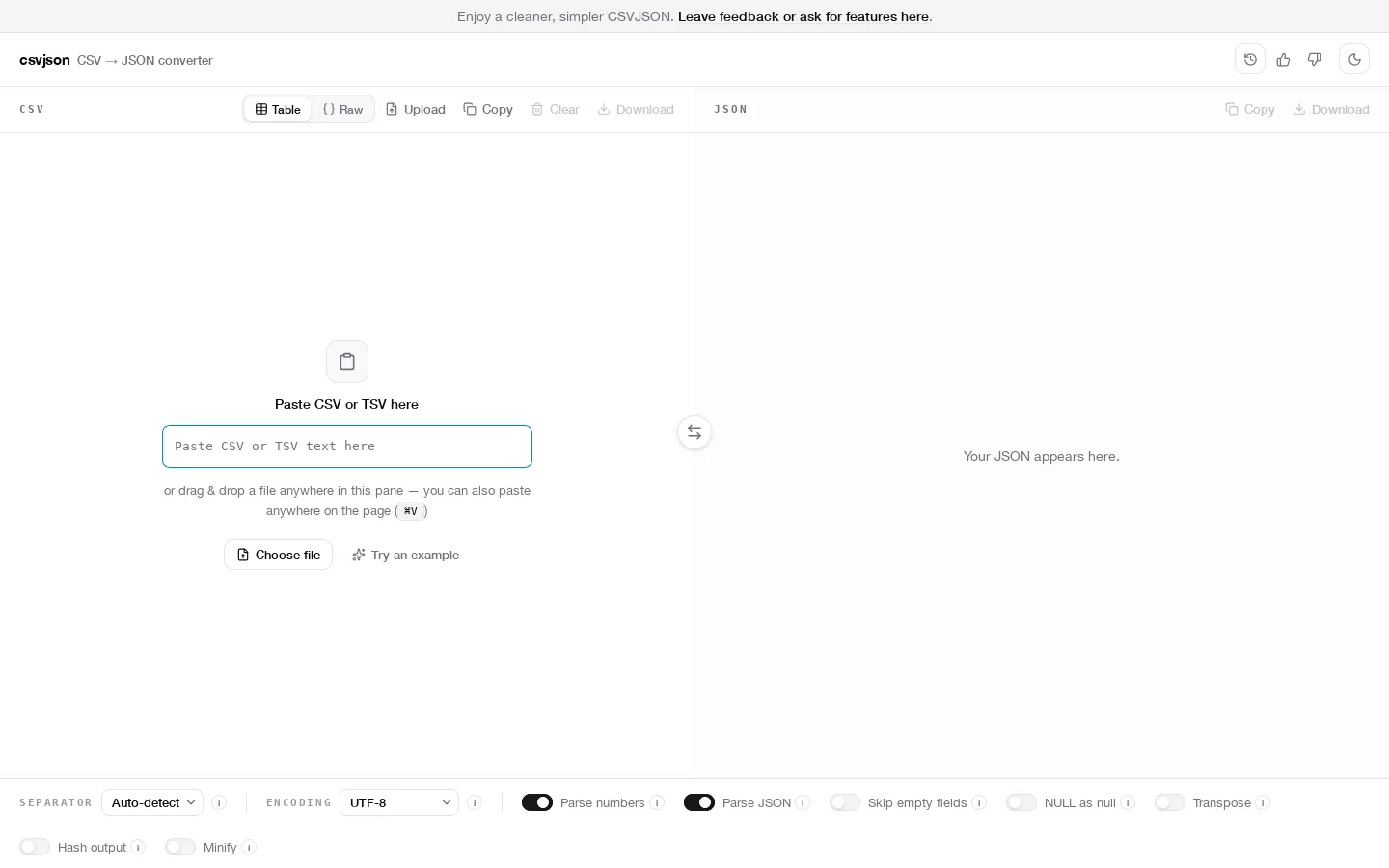Image resolution: width=1389 pixels, height=868 pixels.
Task: Upload a CSV file from toolbar
Action: click(x=416, y=109)
